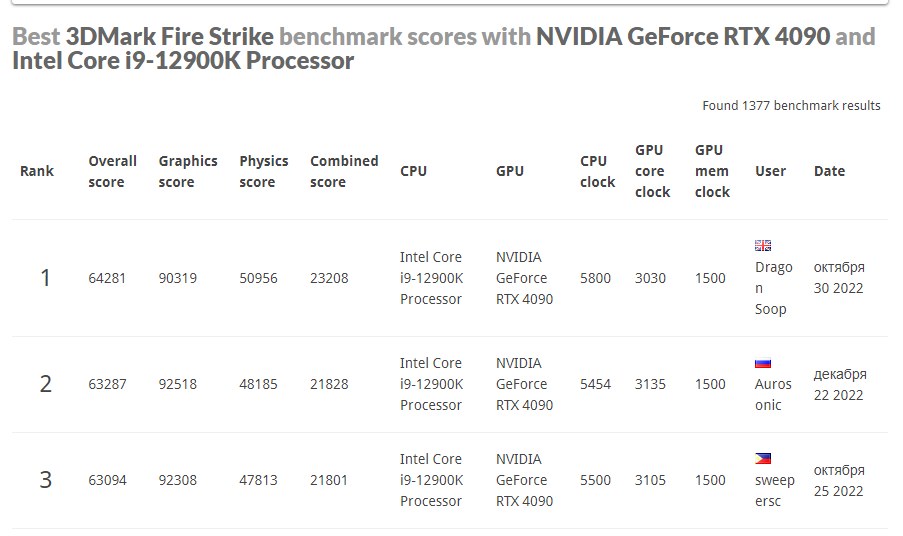
Task: Click the Russian flag icon beside Aurosonic
Action: click(763, 363)
